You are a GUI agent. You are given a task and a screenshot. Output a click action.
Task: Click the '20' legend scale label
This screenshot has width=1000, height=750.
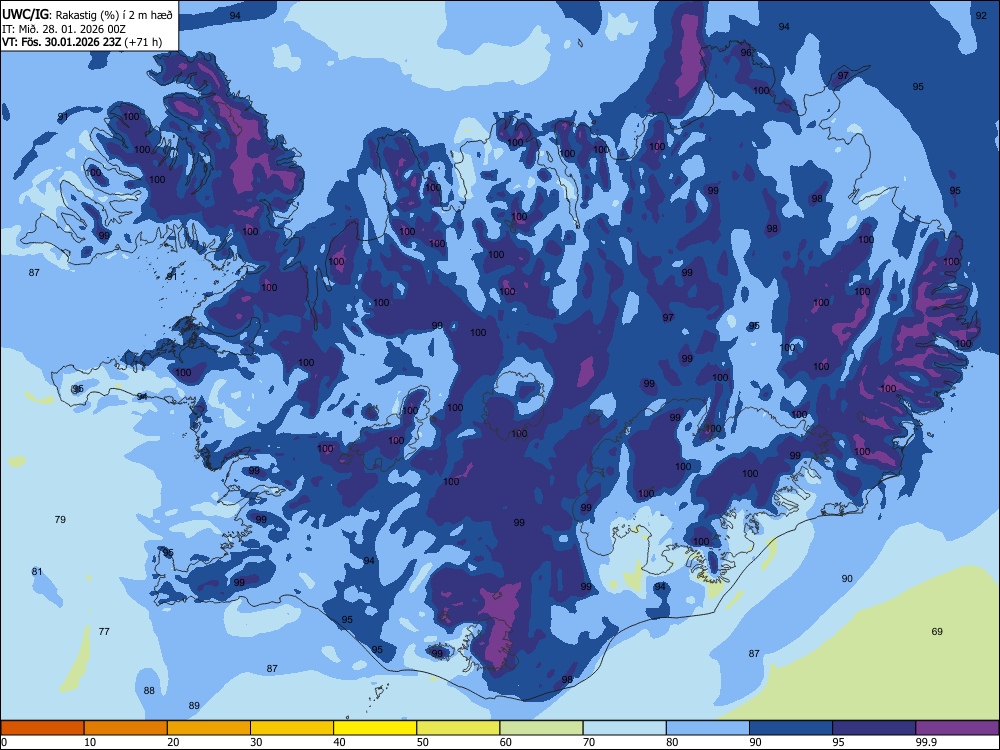tap(173, 742)
